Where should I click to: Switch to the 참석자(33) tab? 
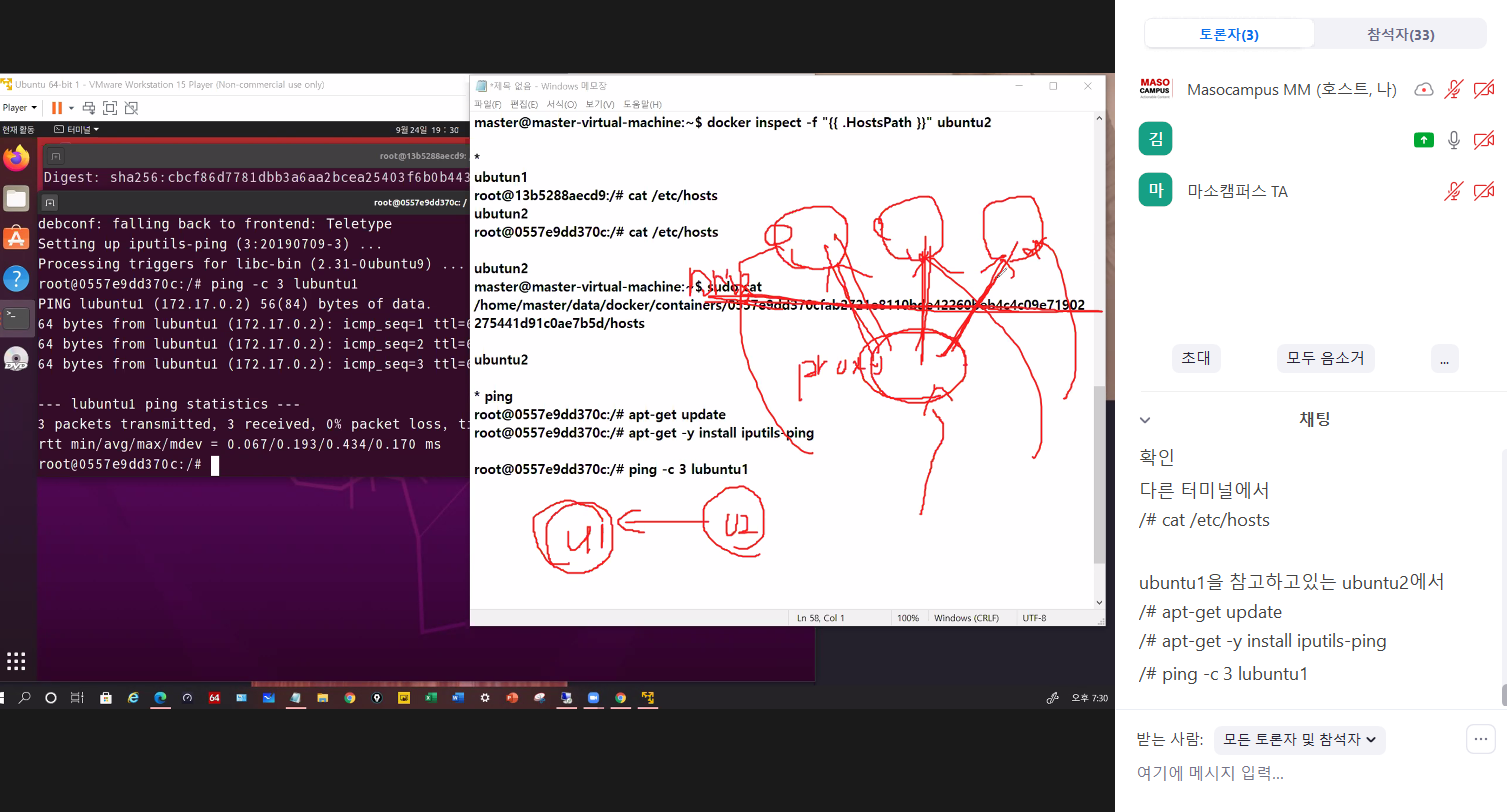click(1400, 35)
